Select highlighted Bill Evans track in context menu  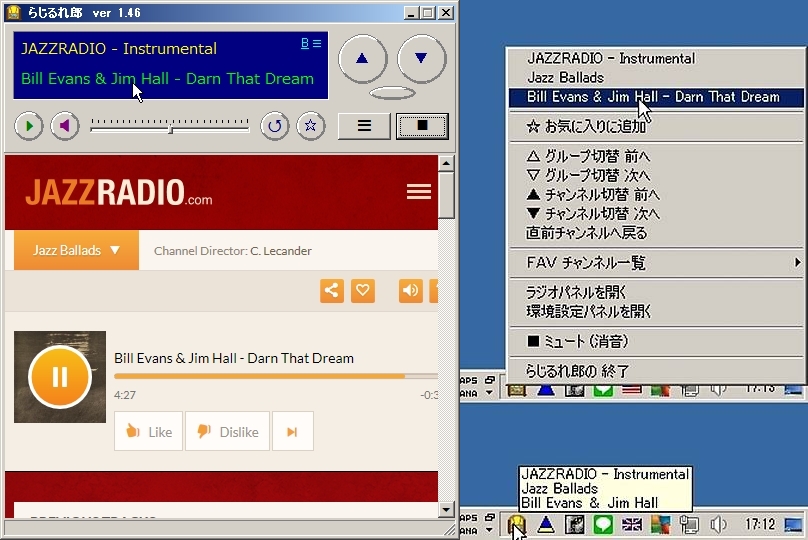point(656,97)
